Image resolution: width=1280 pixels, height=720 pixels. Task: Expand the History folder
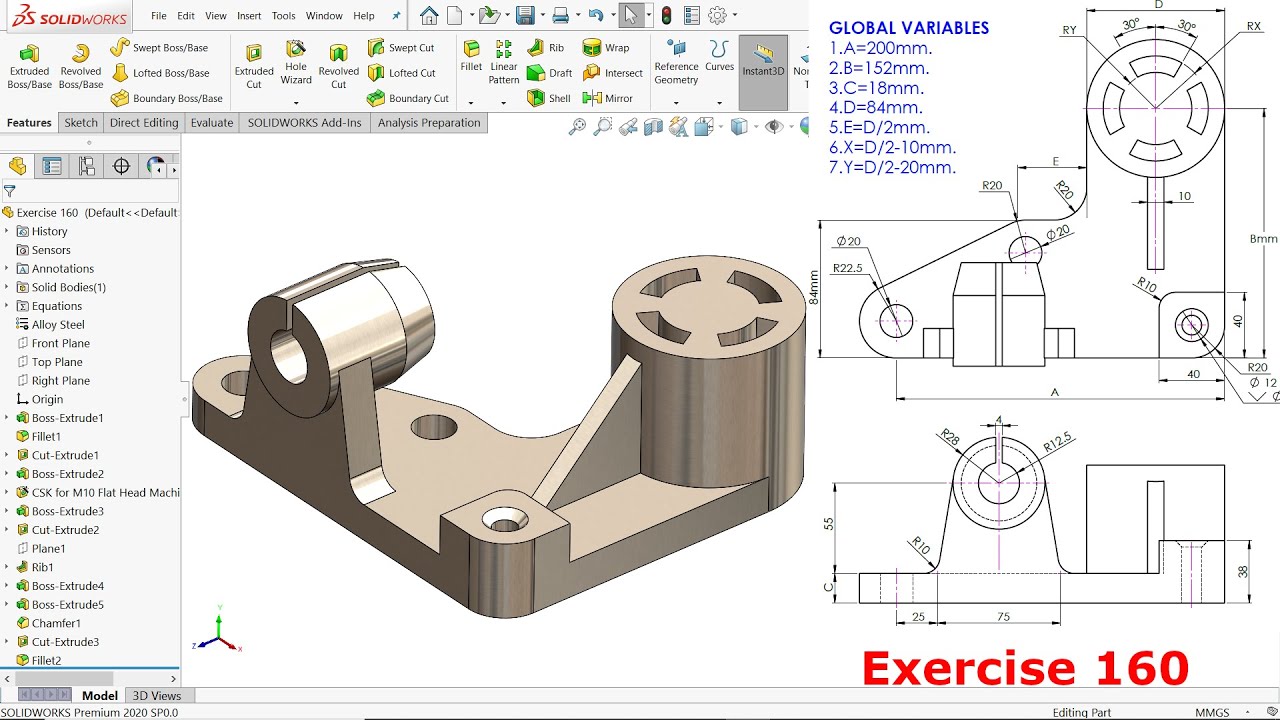pyautogui.click(x=6, y=231)
